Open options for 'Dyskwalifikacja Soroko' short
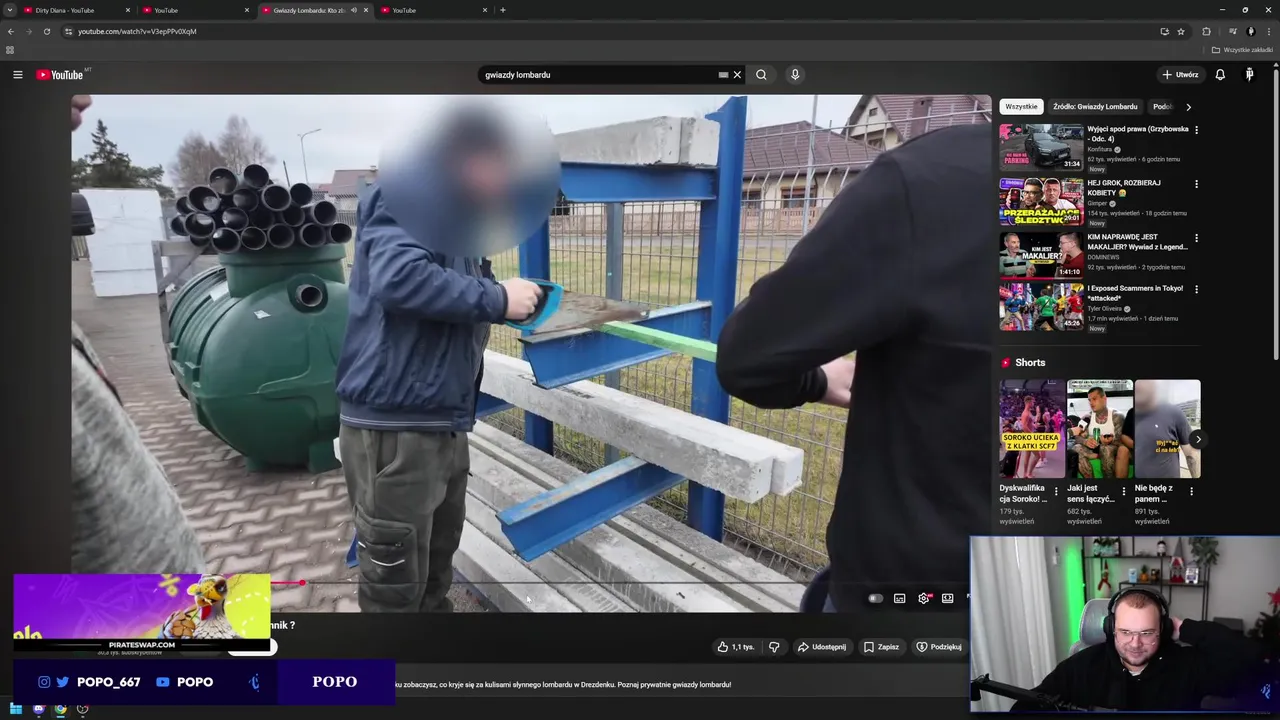Screen dimensions: 1280x720 (x=1056, y=491)
